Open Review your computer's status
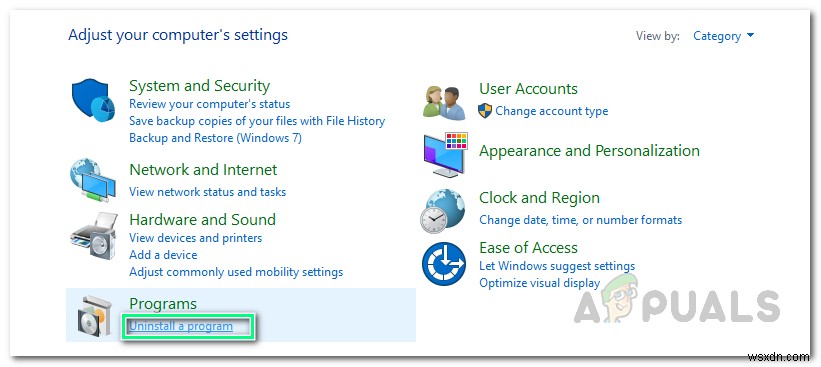The height and width of the screenshot is (367, 821). pos(209,104)
